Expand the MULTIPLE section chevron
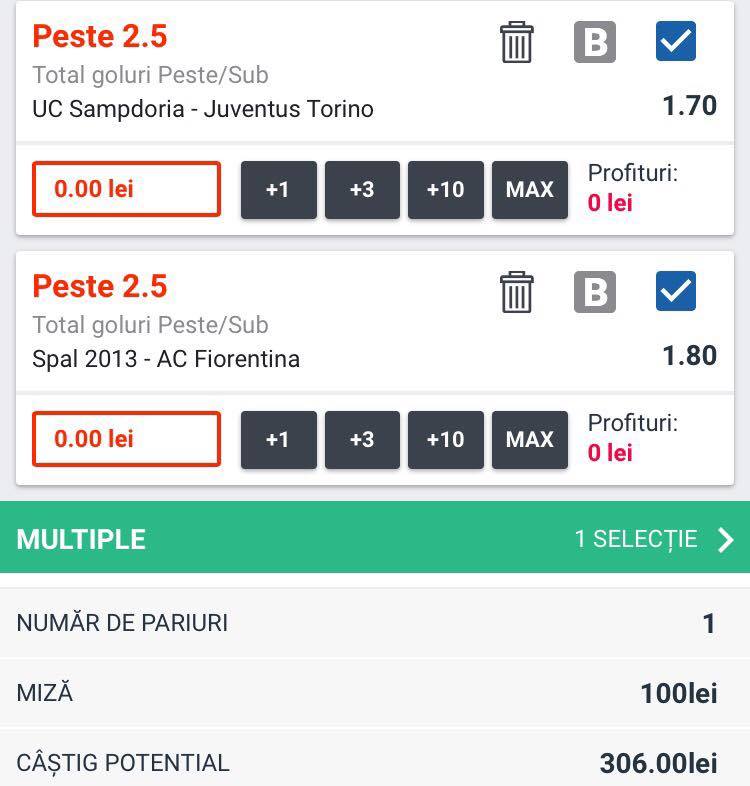The width and height of the screenshot is (750, 786). click(x=725, y=540)
